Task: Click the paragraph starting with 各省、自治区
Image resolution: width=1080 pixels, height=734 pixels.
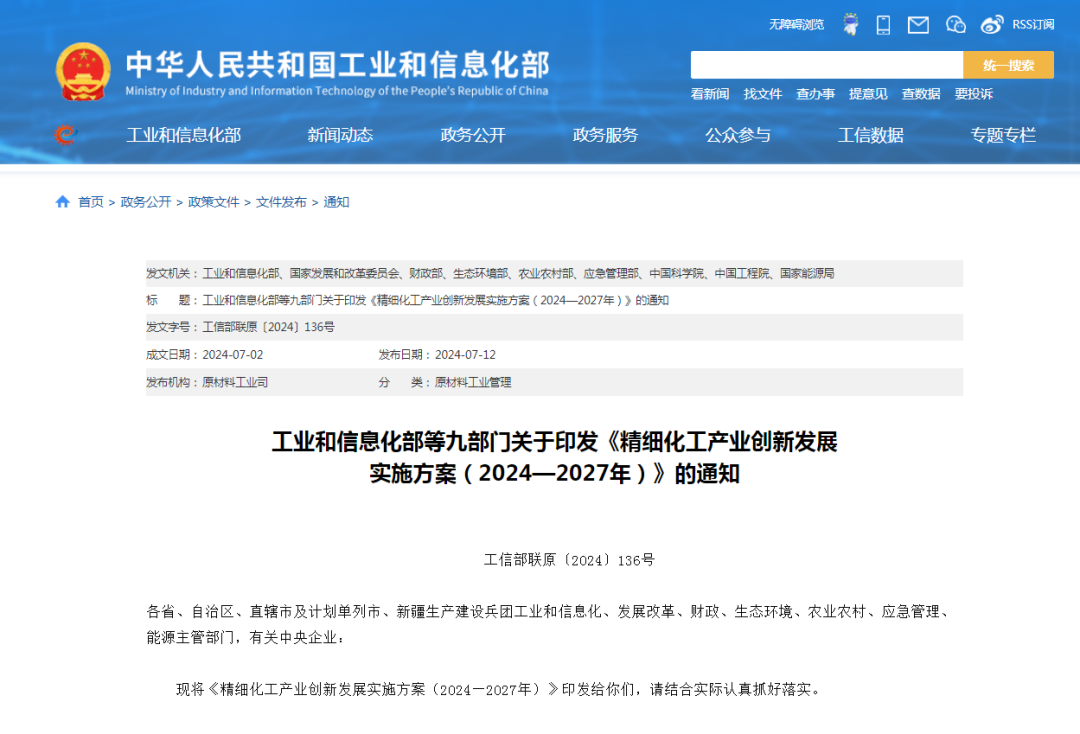Action: [551, 625]
